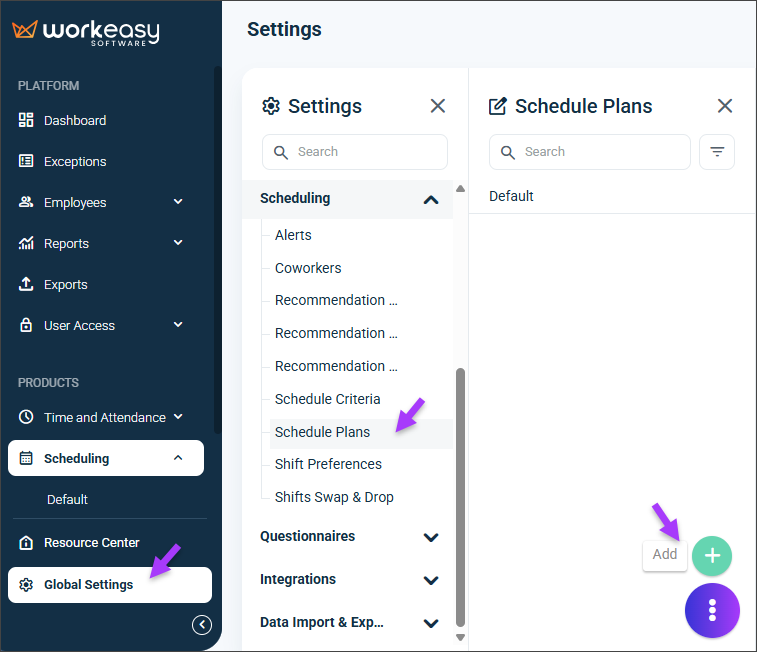This screenshot has height=652, width=757.
Task: Select Shift Preferences in Scheduling settings
Action: point(328,464)
